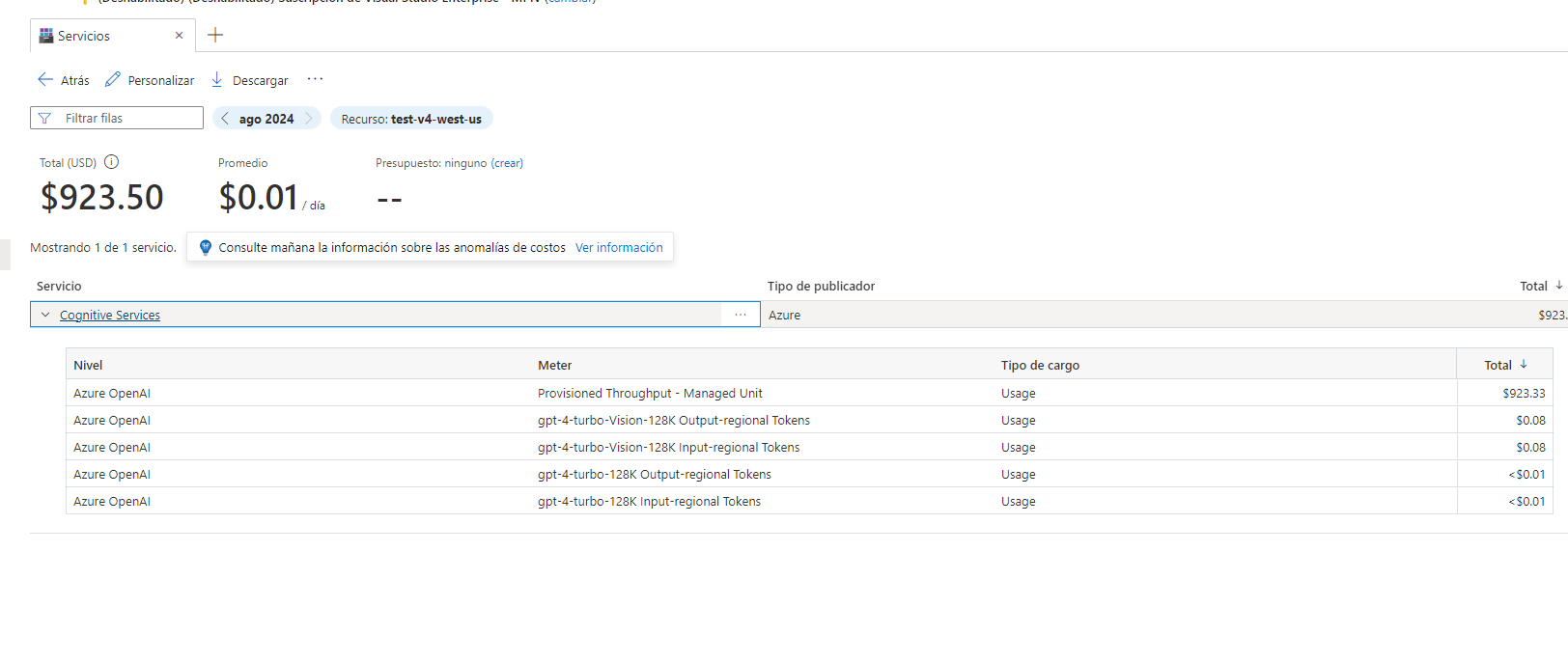Close the Servicios tab
Viewport: 1568px width, 662px height.
(179, 36)
